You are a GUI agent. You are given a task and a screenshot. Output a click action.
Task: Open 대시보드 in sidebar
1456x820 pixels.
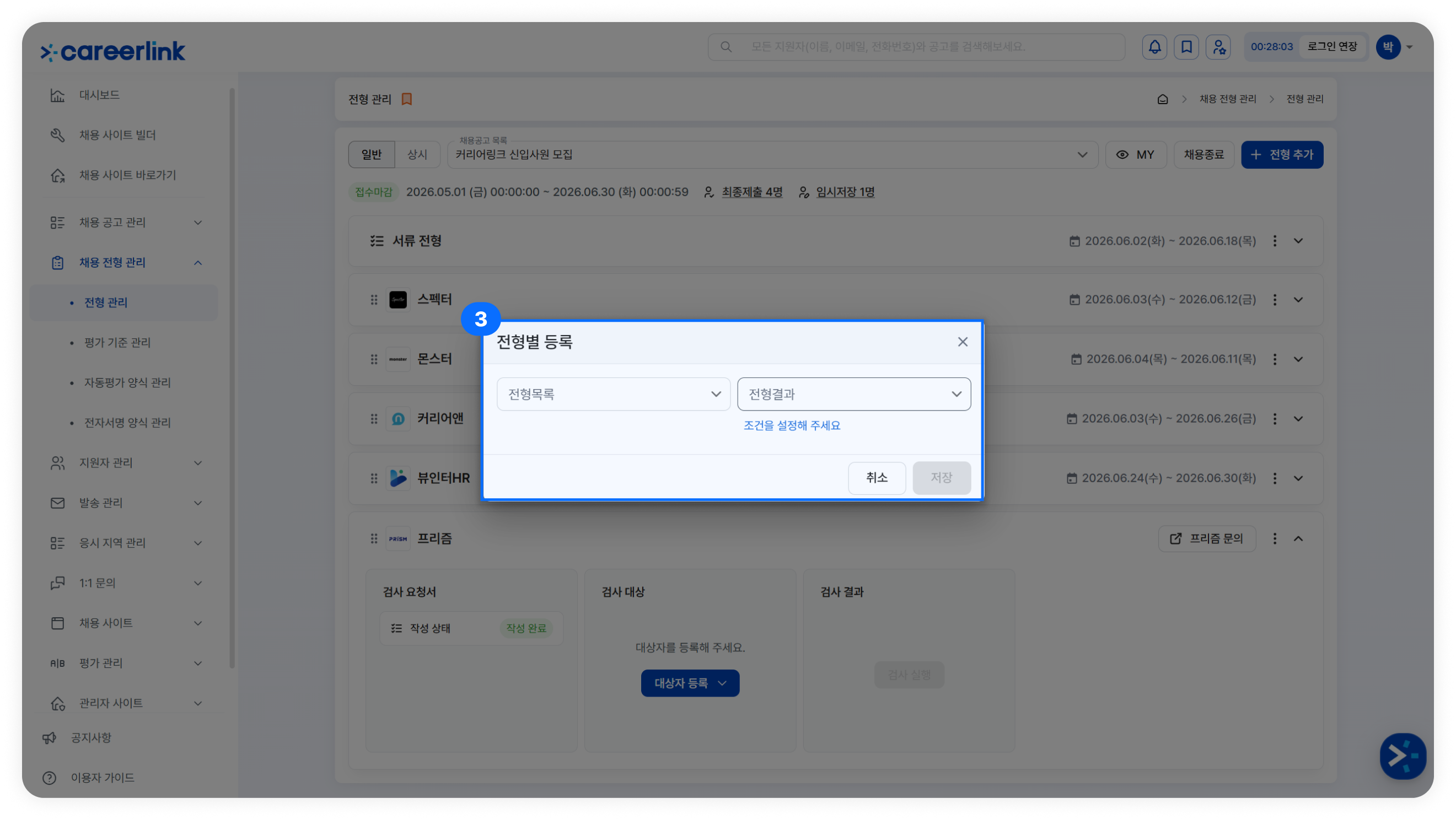123,95
